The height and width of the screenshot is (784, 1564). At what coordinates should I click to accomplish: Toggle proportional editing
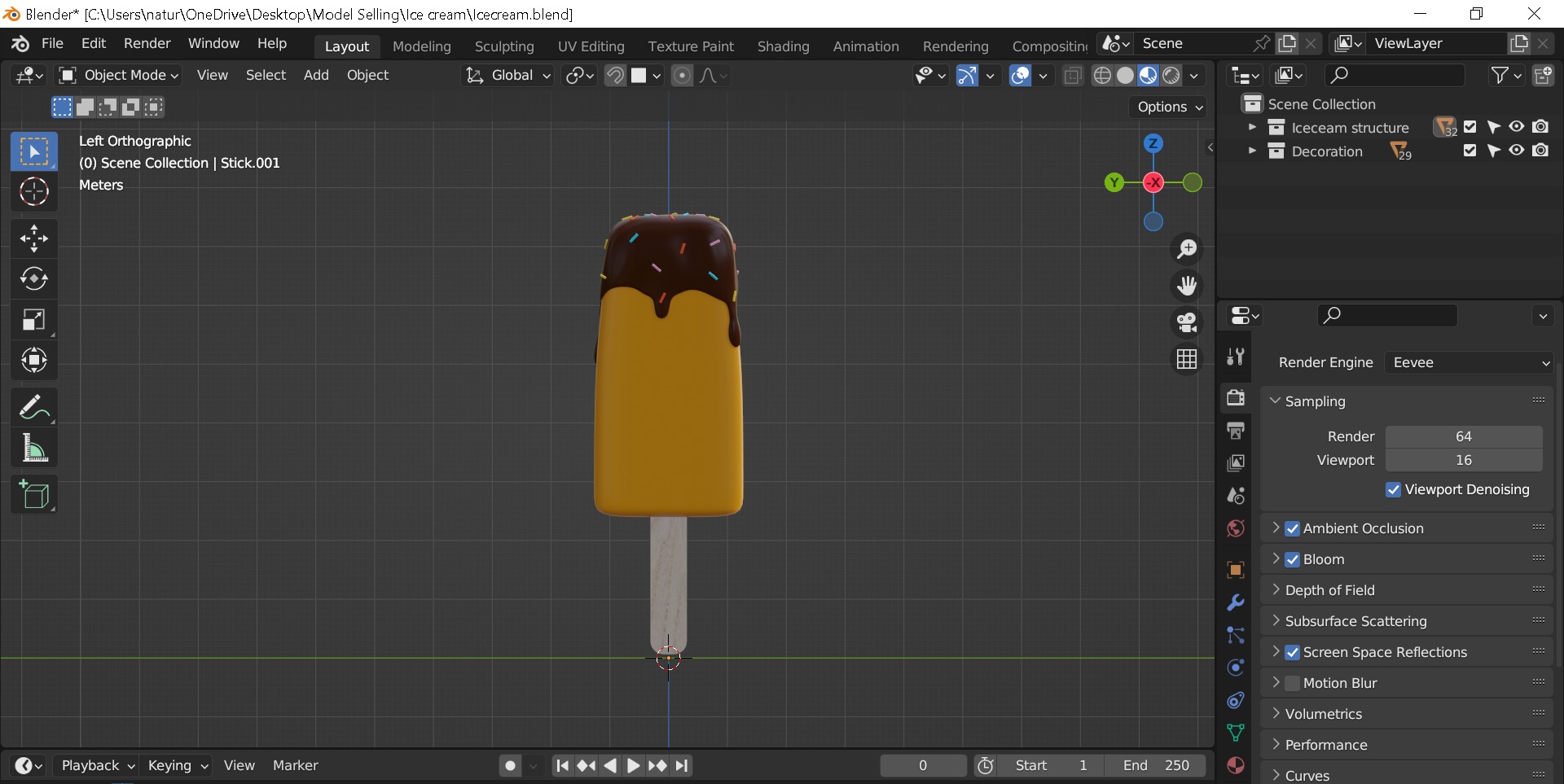click(x=683, y=76)
